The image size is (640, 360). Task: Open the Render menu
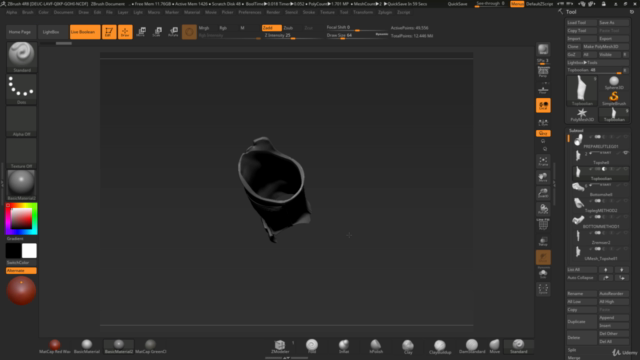[x=273, y=12]
